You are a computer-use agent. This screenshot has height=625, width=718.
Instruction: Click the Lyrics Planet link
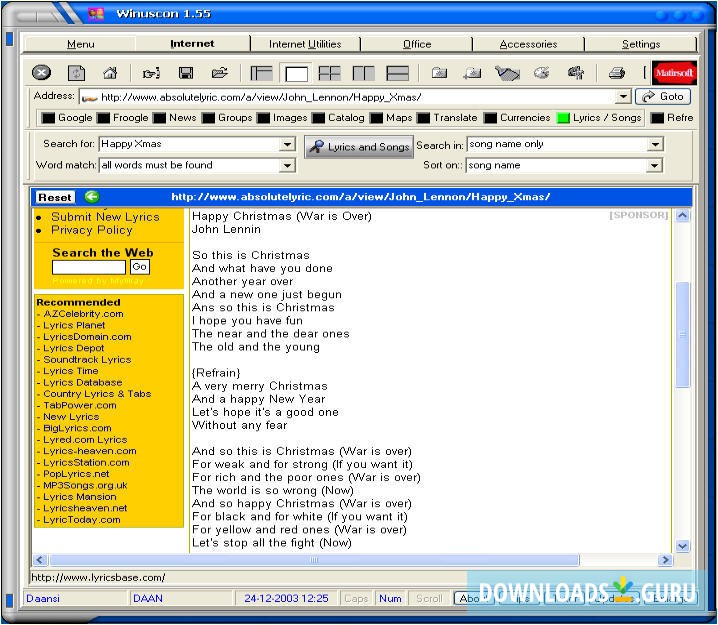click(x=74, y=325)
